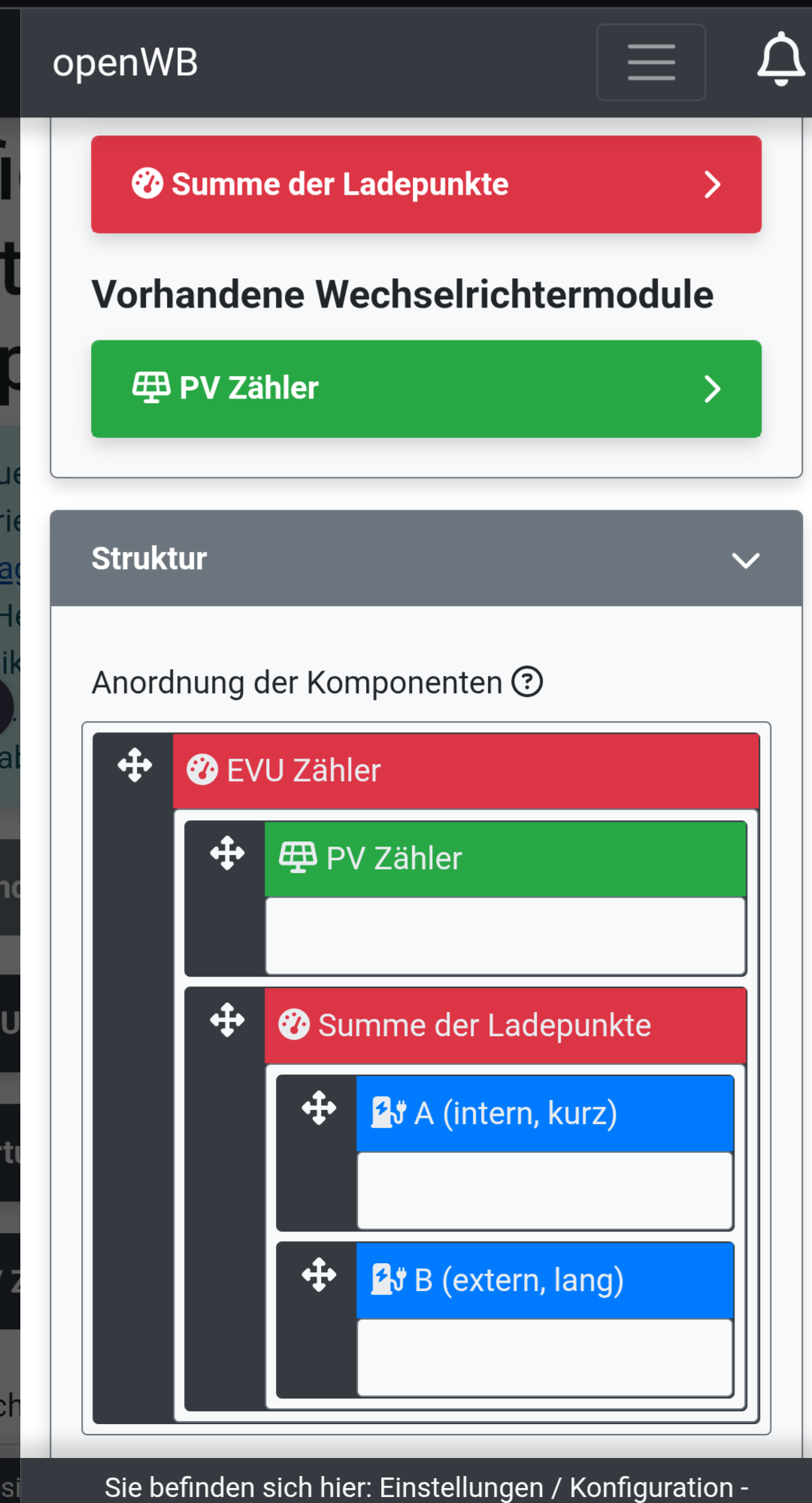Image resolution: width=812 pixels, height=1503 pixels.
Task: Click the openWB notification bell icon
Action: coord(780,62)
